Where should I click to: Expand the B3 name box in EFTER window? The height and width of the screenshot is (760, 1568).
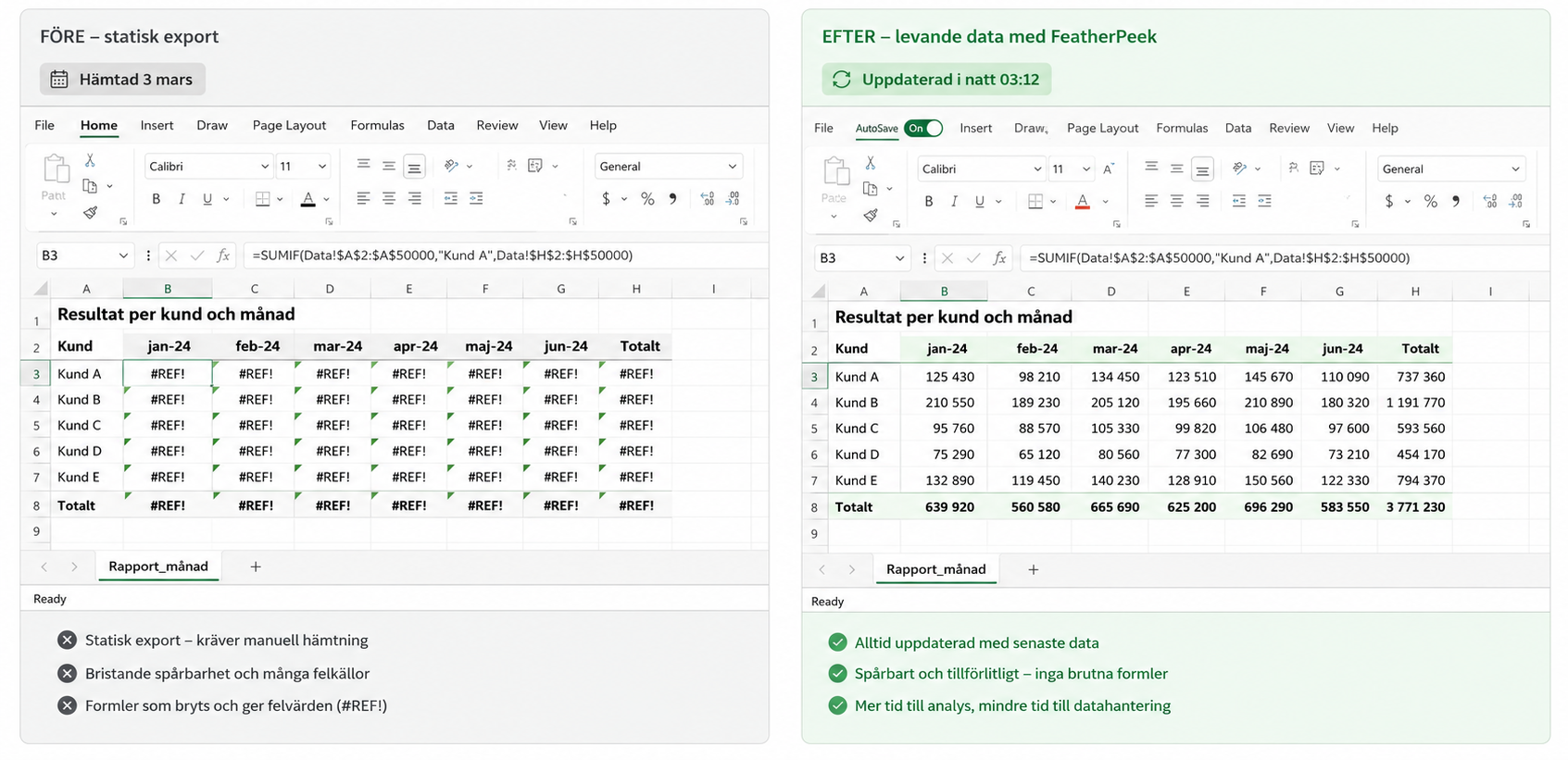tap(899, 258)
